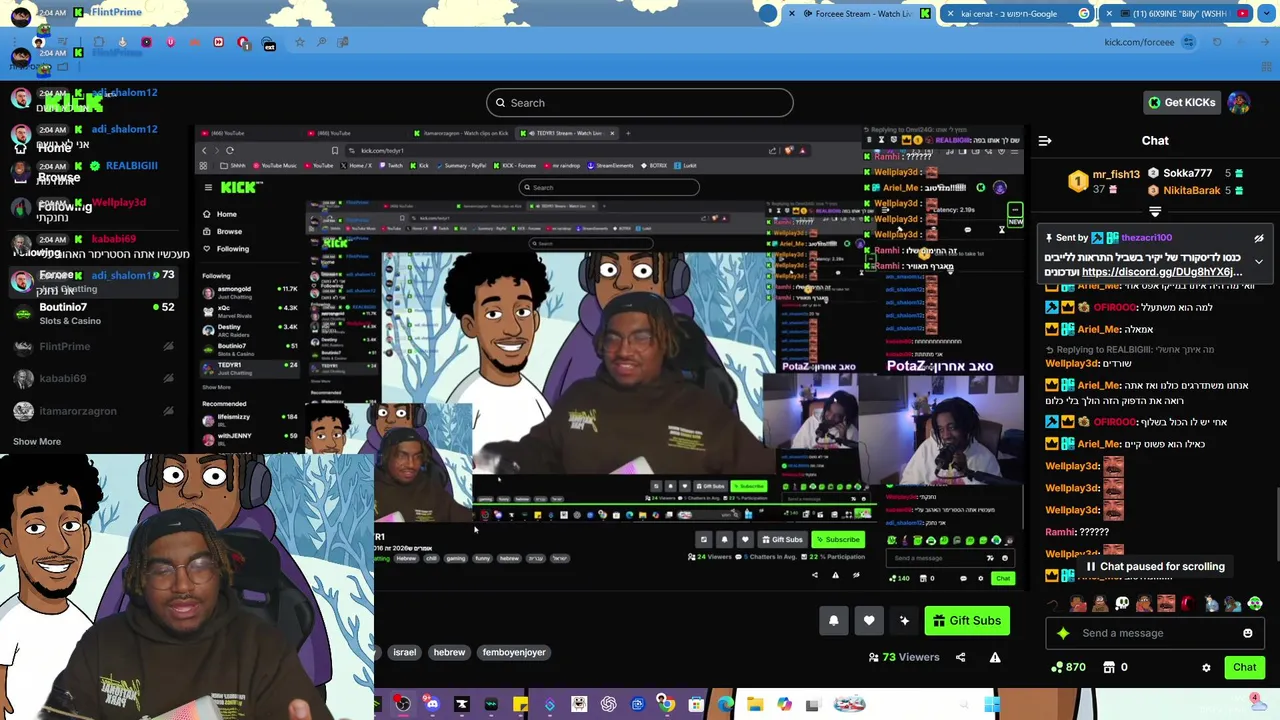
Task: Open Boutinio7 channel in sidebar
Action: 92,313
